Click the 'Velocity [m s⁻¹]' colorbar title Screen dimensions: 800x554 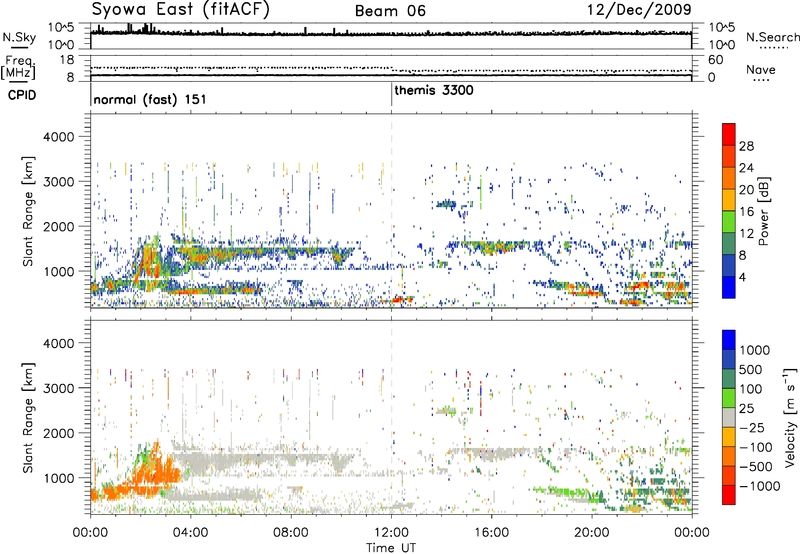click(790, 417)
